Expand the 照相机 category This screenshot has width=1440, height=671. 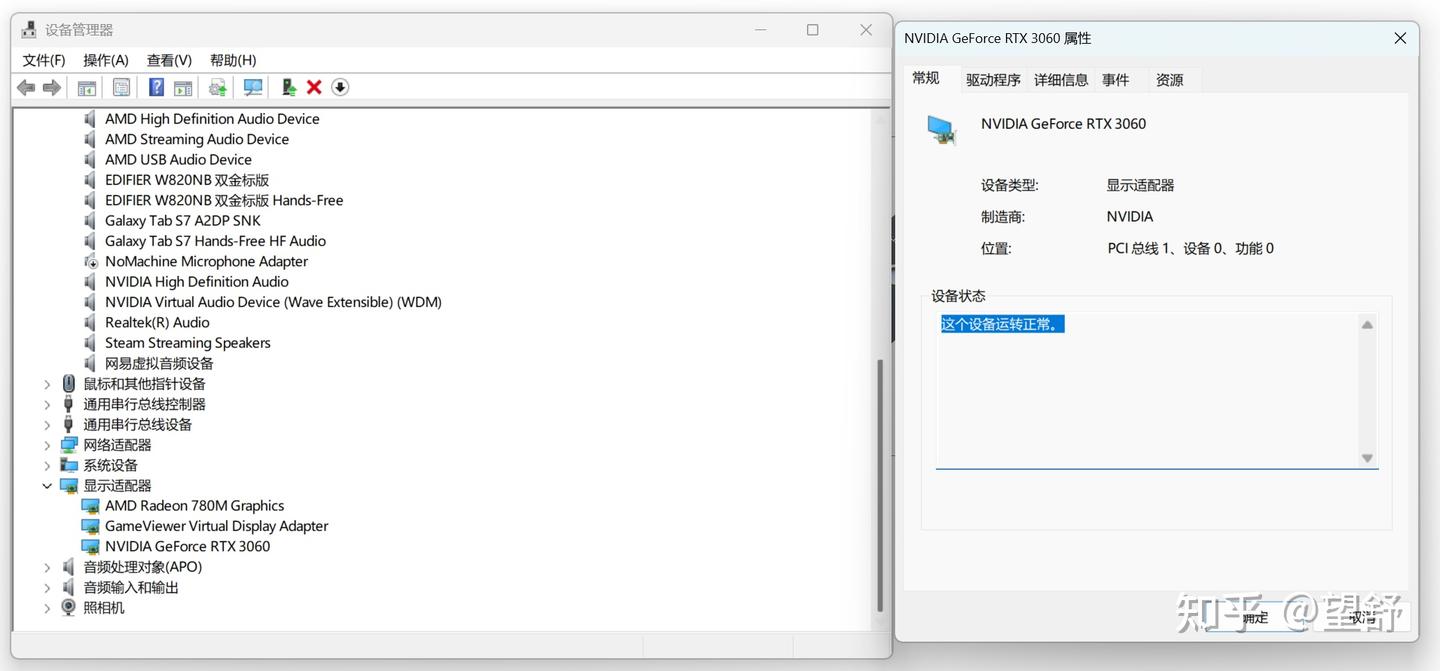47,608
